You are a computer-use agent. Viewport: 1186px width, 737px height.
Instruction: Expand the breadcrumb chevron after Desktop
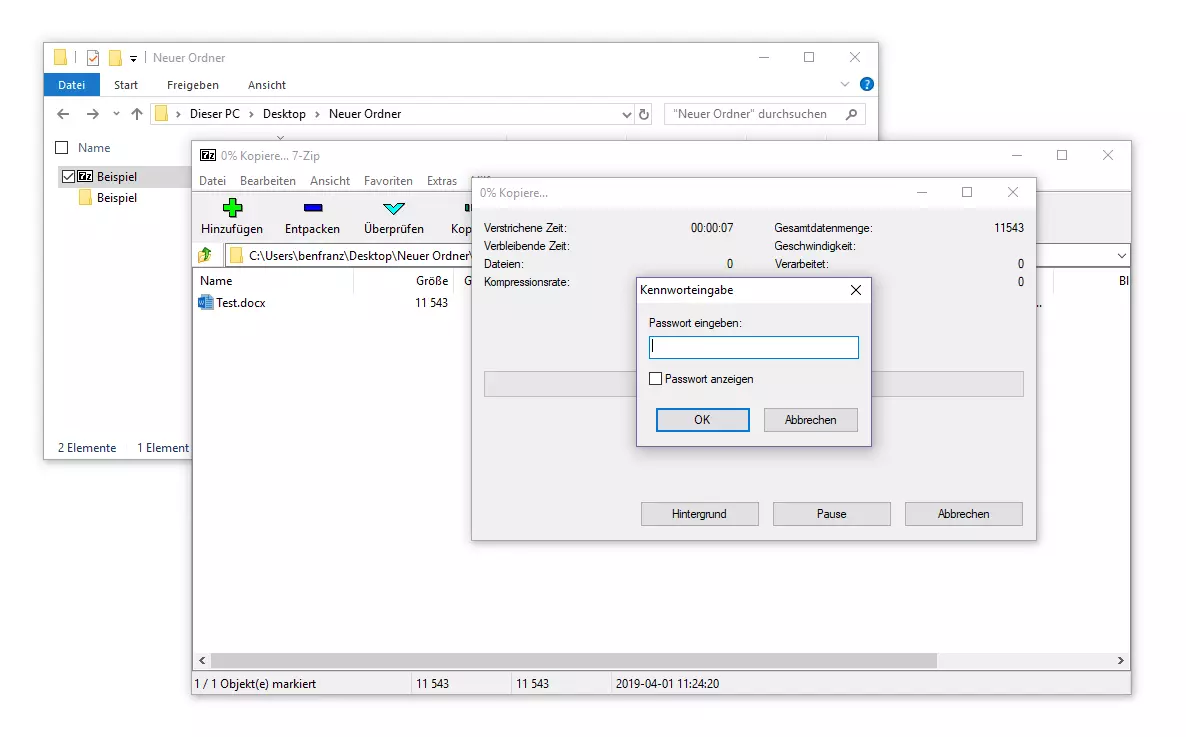pyautogui.click(x=318, y=114)
